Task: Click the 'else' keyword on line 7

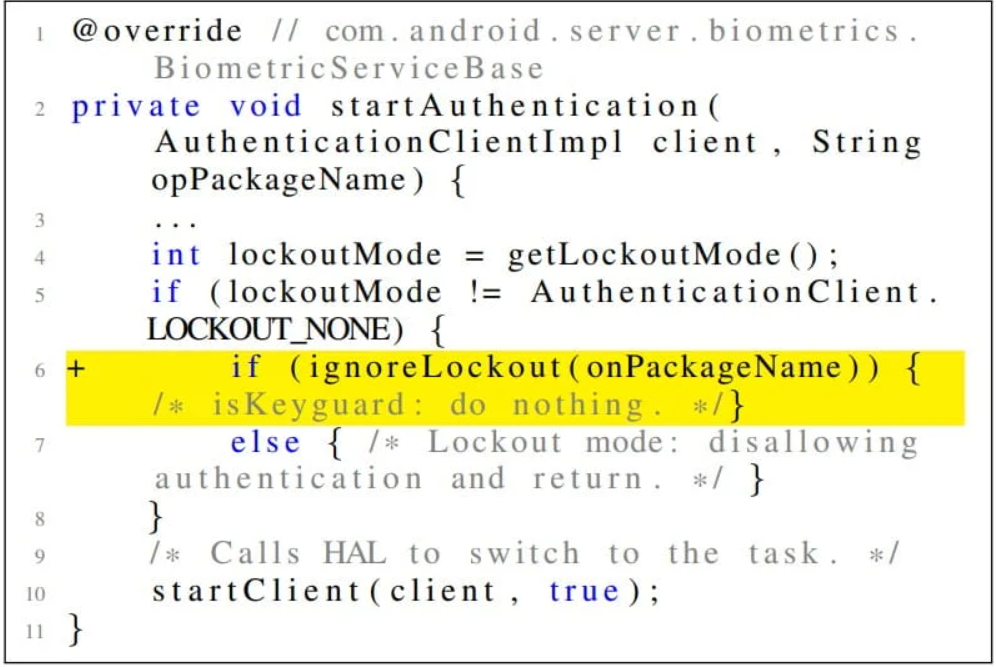Action: [266, 442]
